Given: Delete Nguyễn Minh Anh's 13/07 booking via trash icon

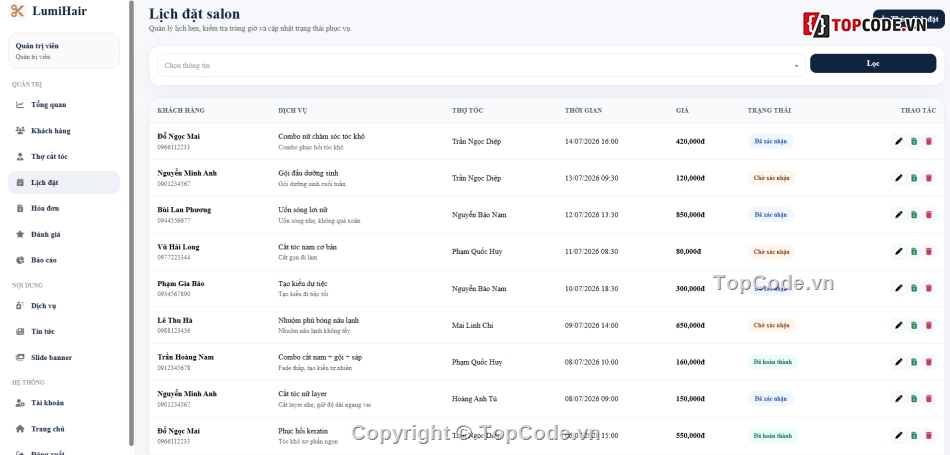Looking at the screenshot, I should point(929,178).
